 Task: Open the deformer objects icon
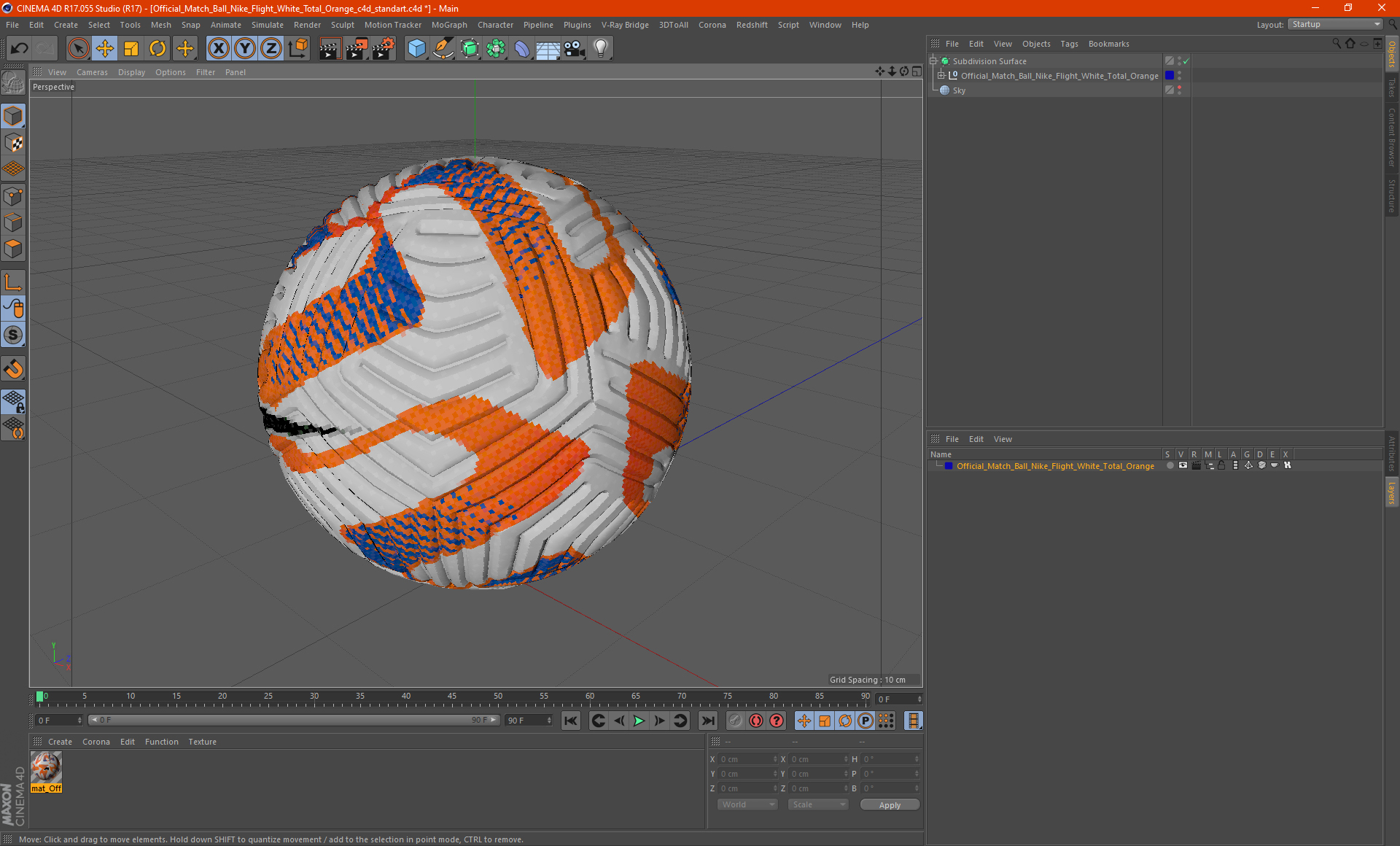[x=522, y=49]
